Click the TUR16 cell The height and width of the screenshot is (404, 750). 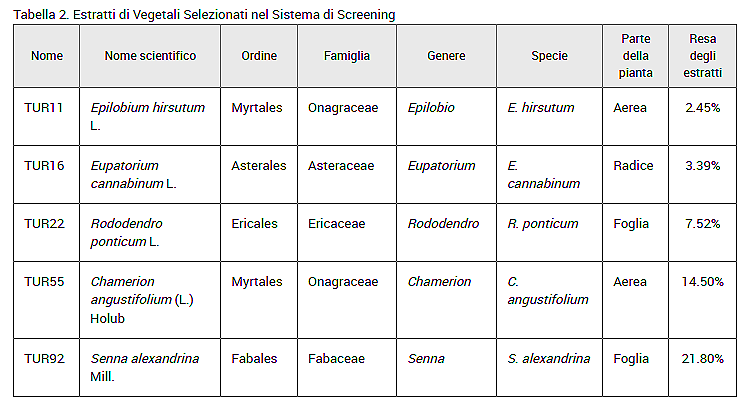(46, 175)
